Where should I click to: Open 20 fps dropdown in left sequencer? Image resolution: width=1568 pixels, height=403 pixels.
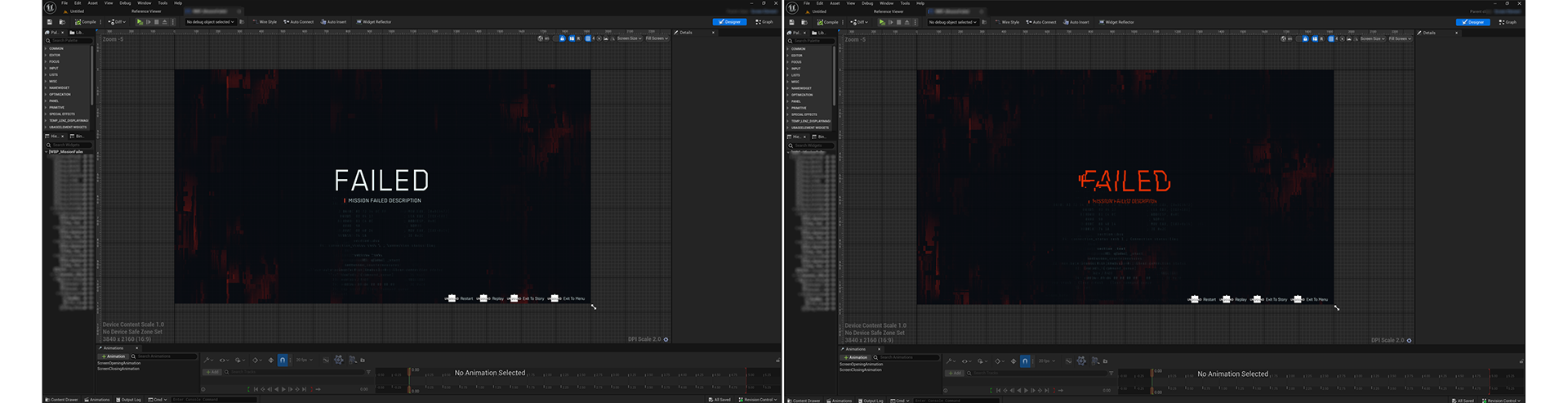[x=305, y=360]
